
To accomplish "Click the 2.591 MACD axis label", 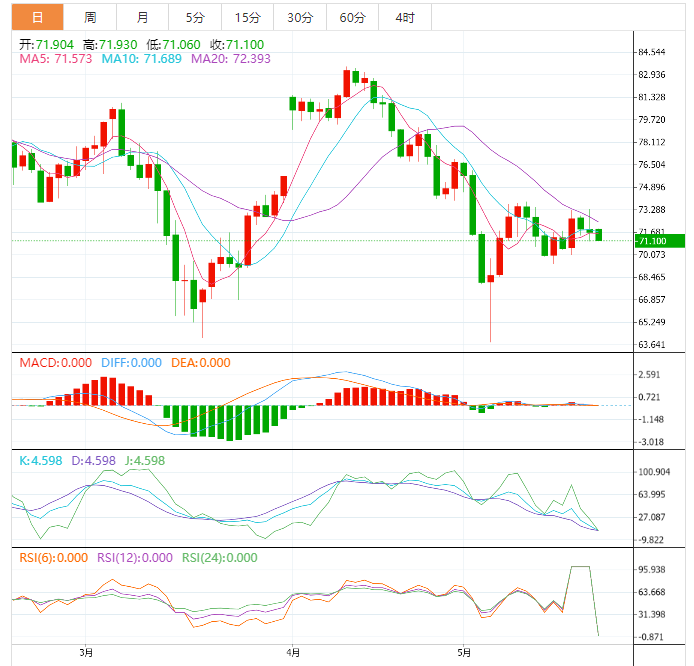I will tap(649, 375).
